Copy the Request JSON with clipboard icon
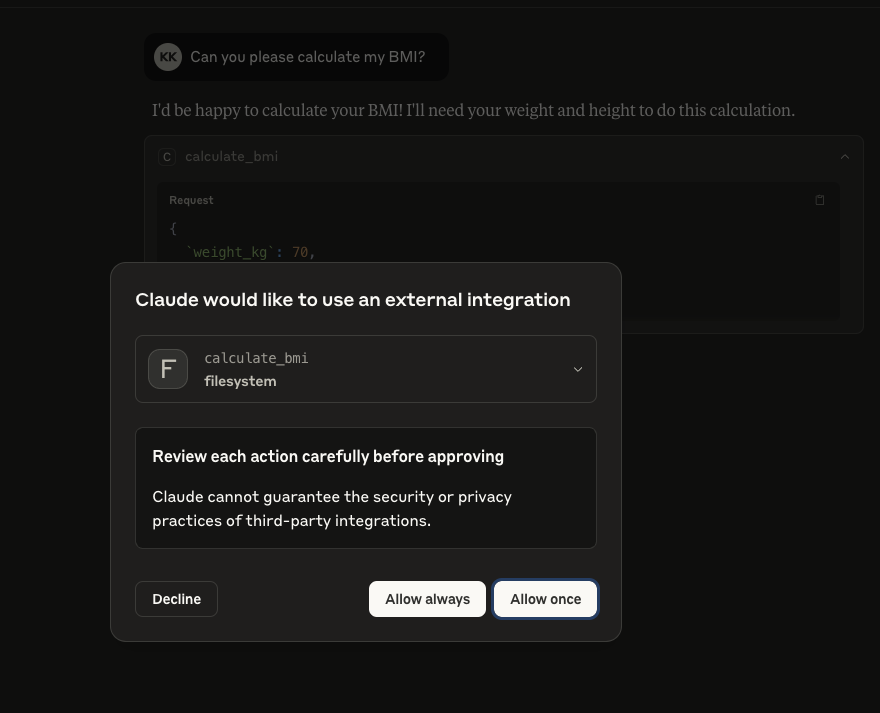The width and height of the screenshot is (880, 713). (x=819, y=200)
